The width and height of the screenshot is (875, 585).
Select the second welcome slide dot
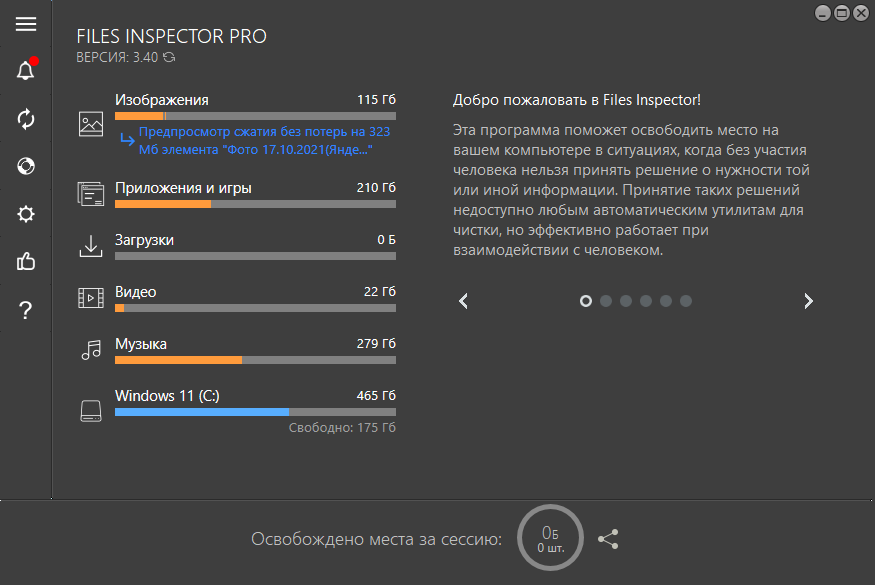tap(605, 301)
